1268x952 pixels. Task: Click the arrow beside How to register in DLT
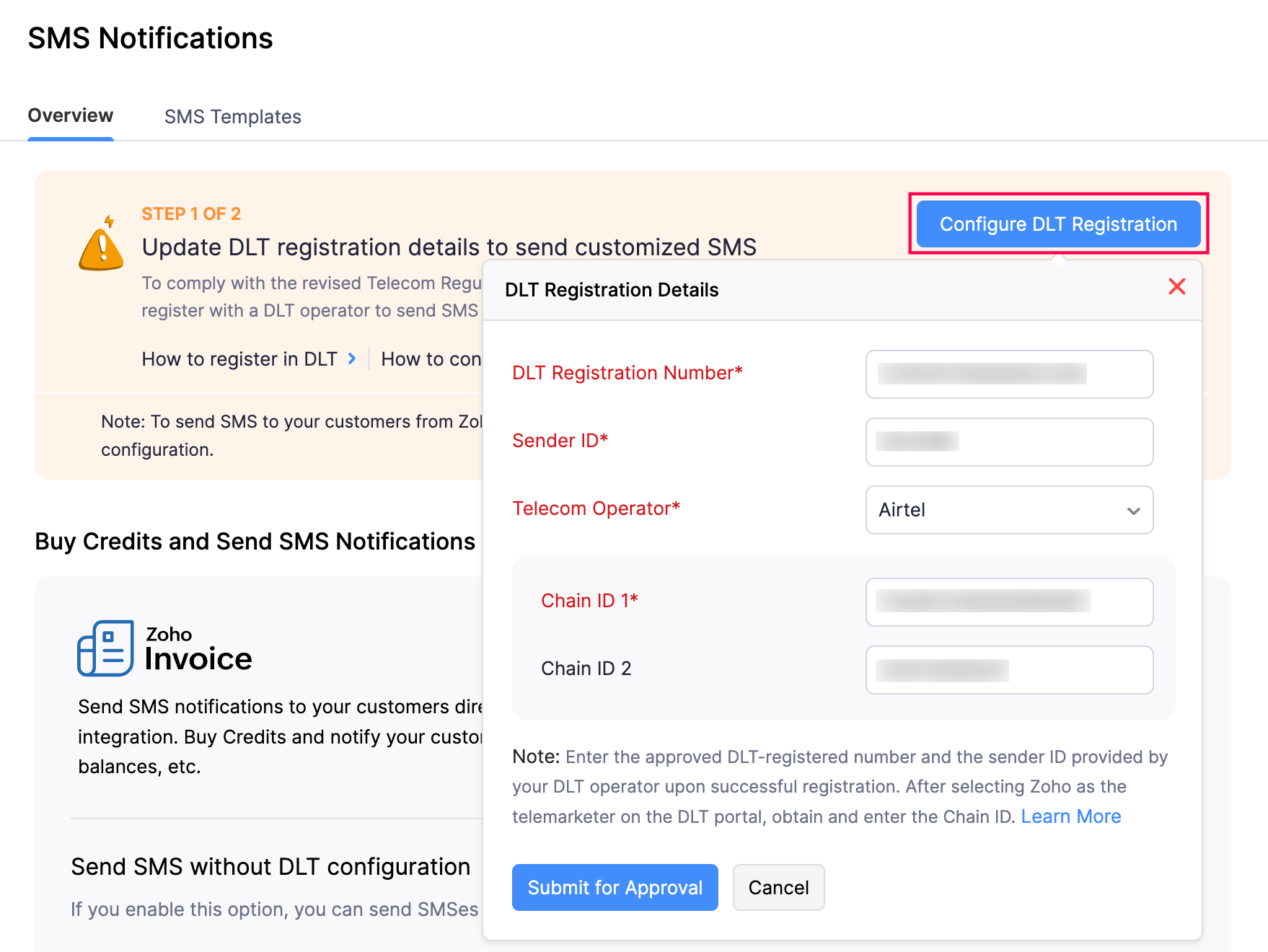pyautogui.click(x=352, y=358)
